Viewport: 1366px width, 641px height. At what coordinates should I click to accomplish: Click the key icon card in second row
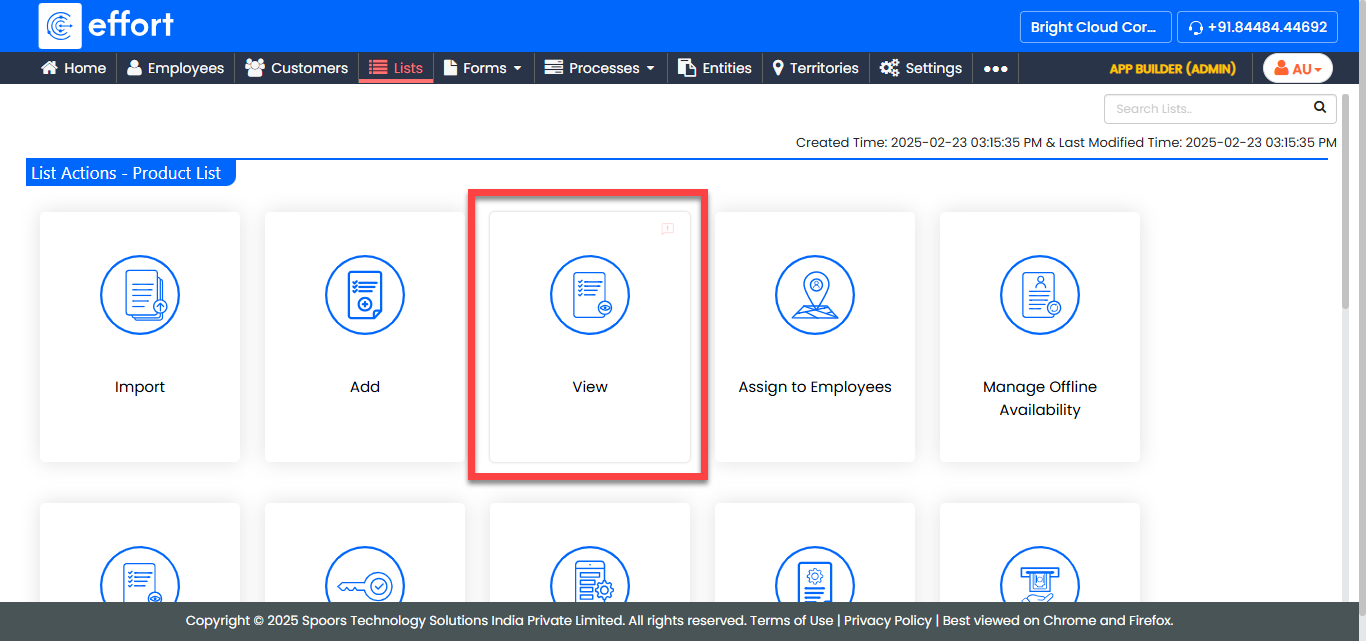[365, 582]
